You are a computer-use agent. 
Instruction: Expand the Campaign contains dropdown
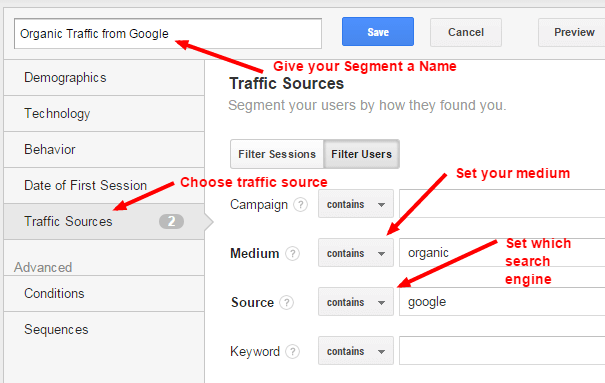tap(356, 204)
